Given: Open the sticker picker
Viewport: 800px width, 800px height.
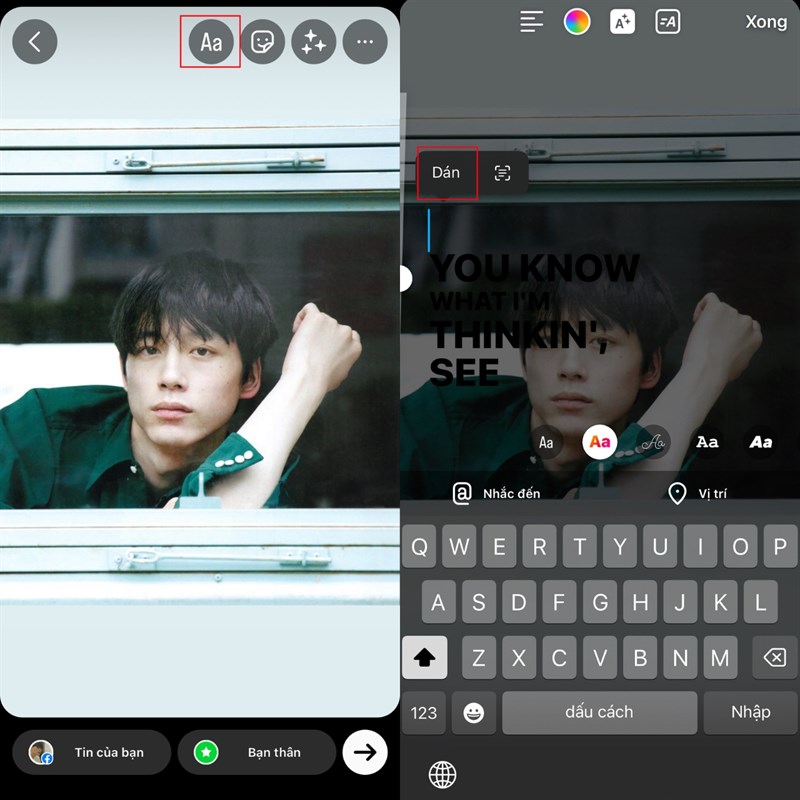Looking at the screenshot, I should 263,42.
